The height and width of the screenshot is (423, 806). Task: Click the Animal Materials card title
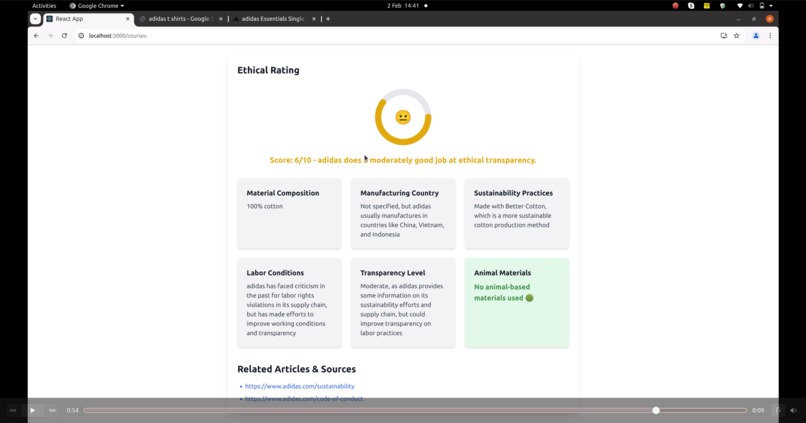click(503, 273)
